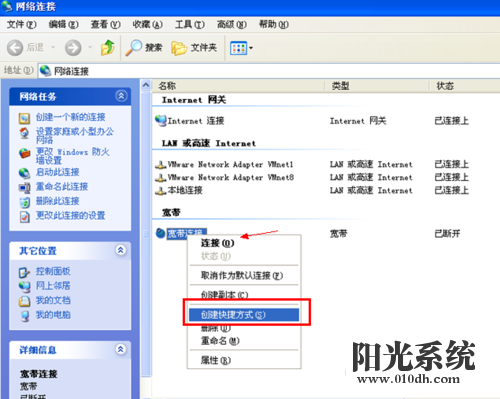Toggle the Folders (文件夹) pane button

point(194,48)
